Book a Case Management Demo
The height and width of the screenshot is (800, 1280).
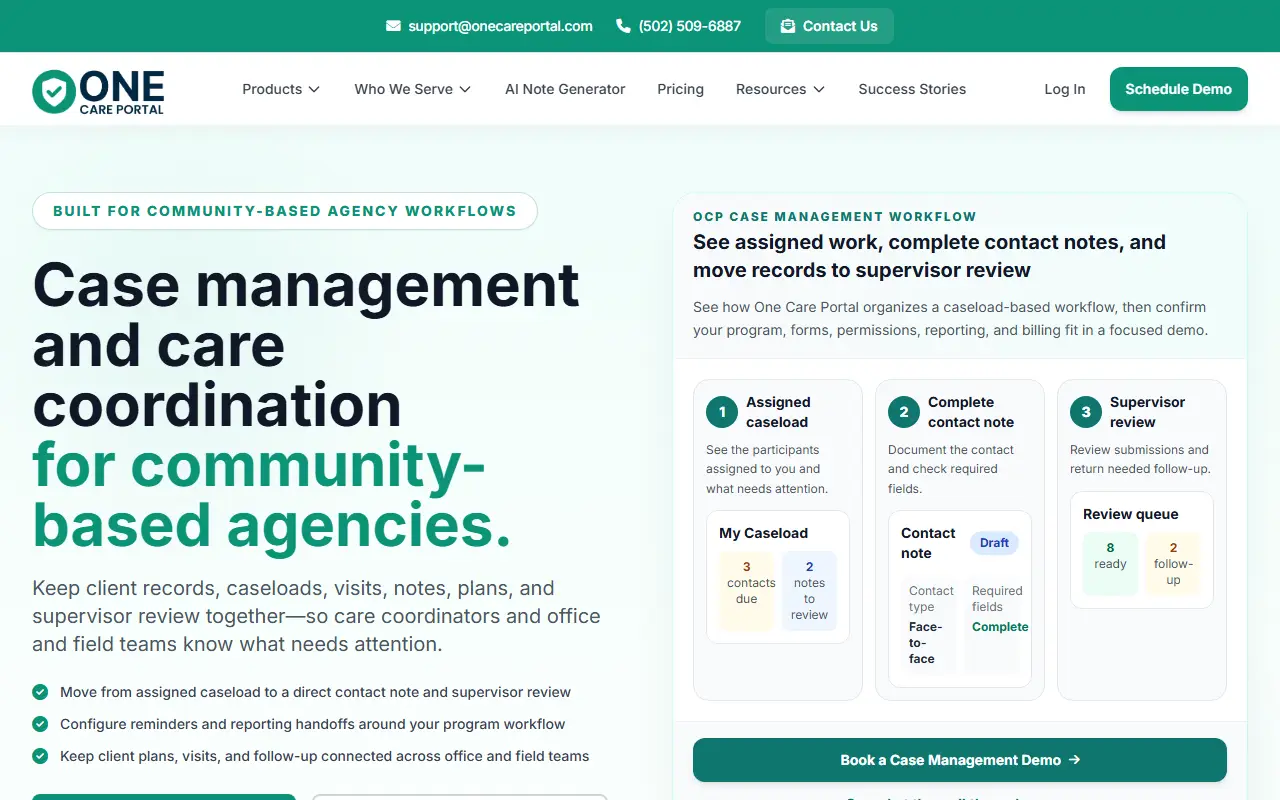point(960,760)
